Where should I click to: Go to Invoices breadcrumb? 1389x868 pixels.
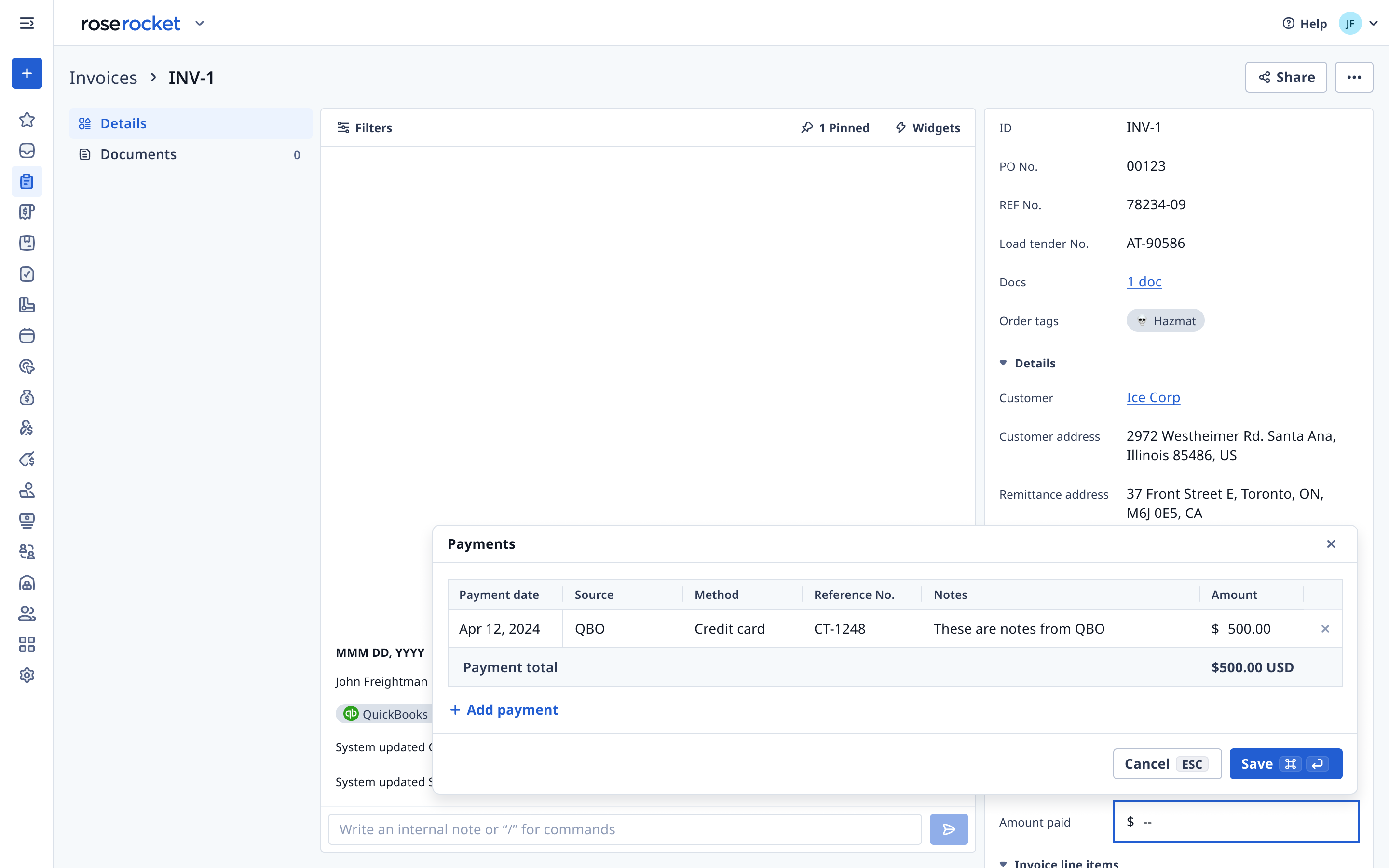[103, 78]
